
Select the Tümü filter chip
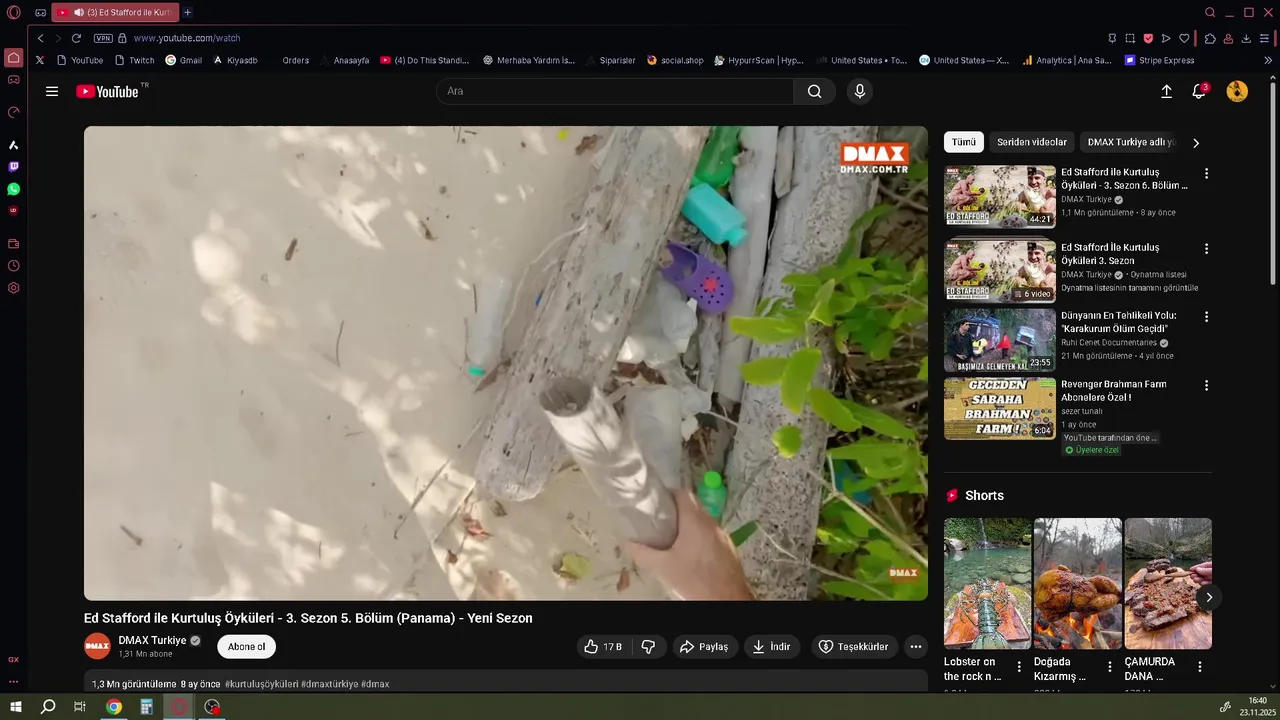point(964,142)
